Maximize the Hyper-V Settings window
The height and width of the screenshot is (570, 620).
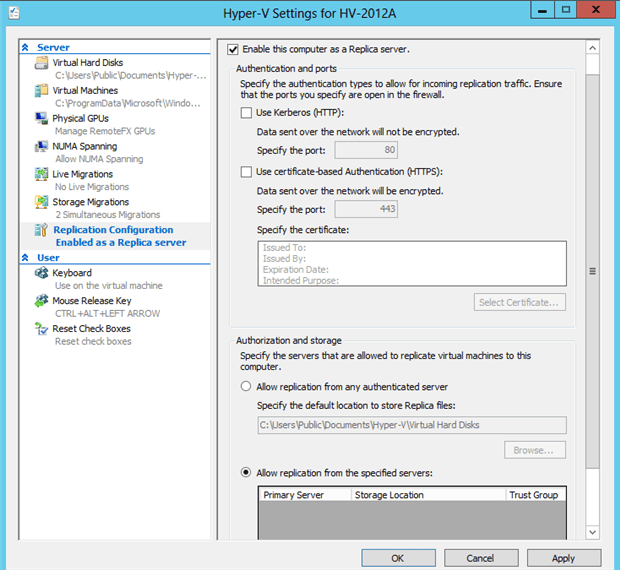[566, 10]
